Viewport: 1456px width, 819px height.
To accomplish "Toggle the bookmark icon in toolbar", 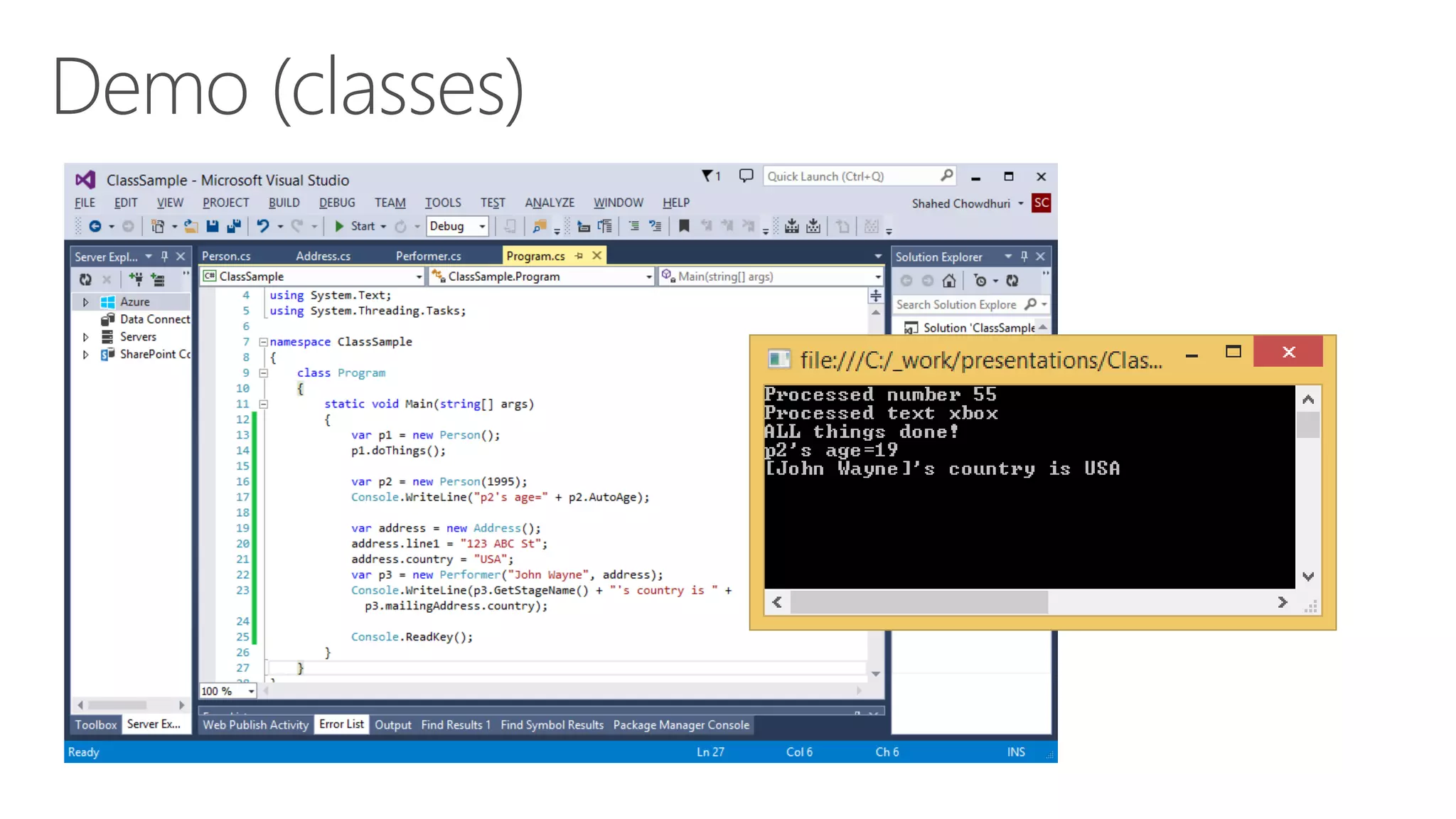I will coord(684,226).
